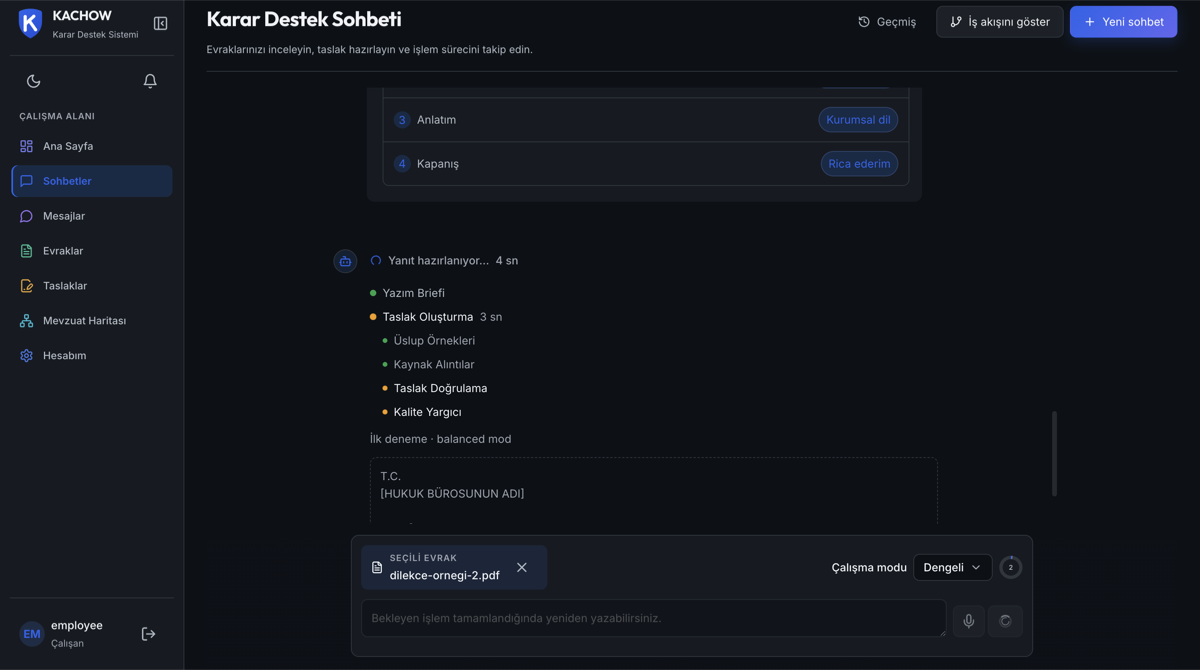Remove selected file dilekce-ornegi-2.pdf
The width and height of the screenshot is (1200, 670).
click(522, 568)
